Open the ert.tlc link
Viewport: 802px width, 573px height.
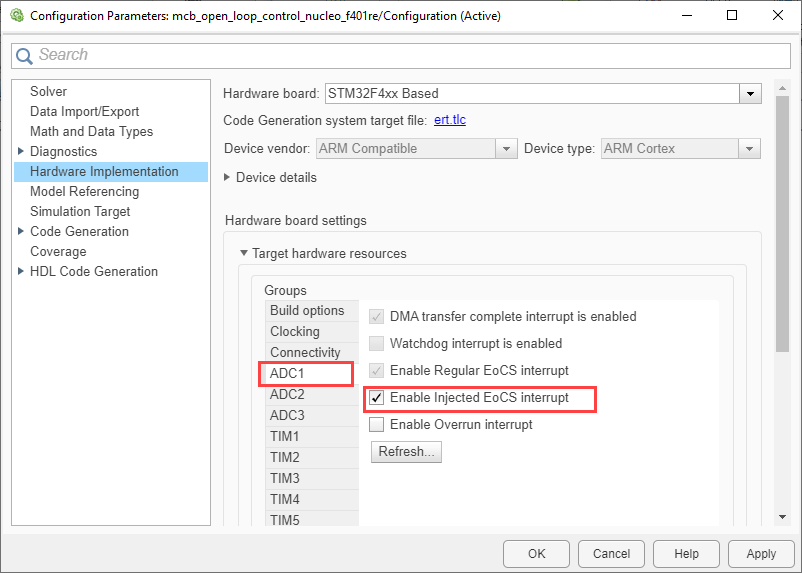tap(449, 121)
